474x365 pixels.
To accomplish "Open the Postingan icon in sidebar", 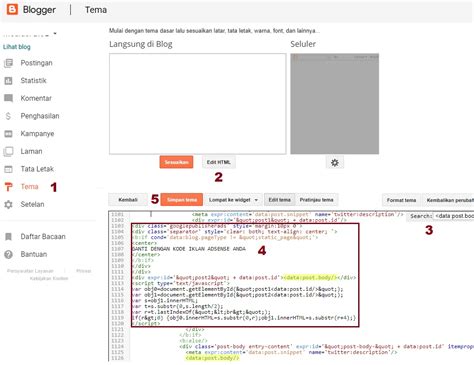I will click(x=8, y=63).
